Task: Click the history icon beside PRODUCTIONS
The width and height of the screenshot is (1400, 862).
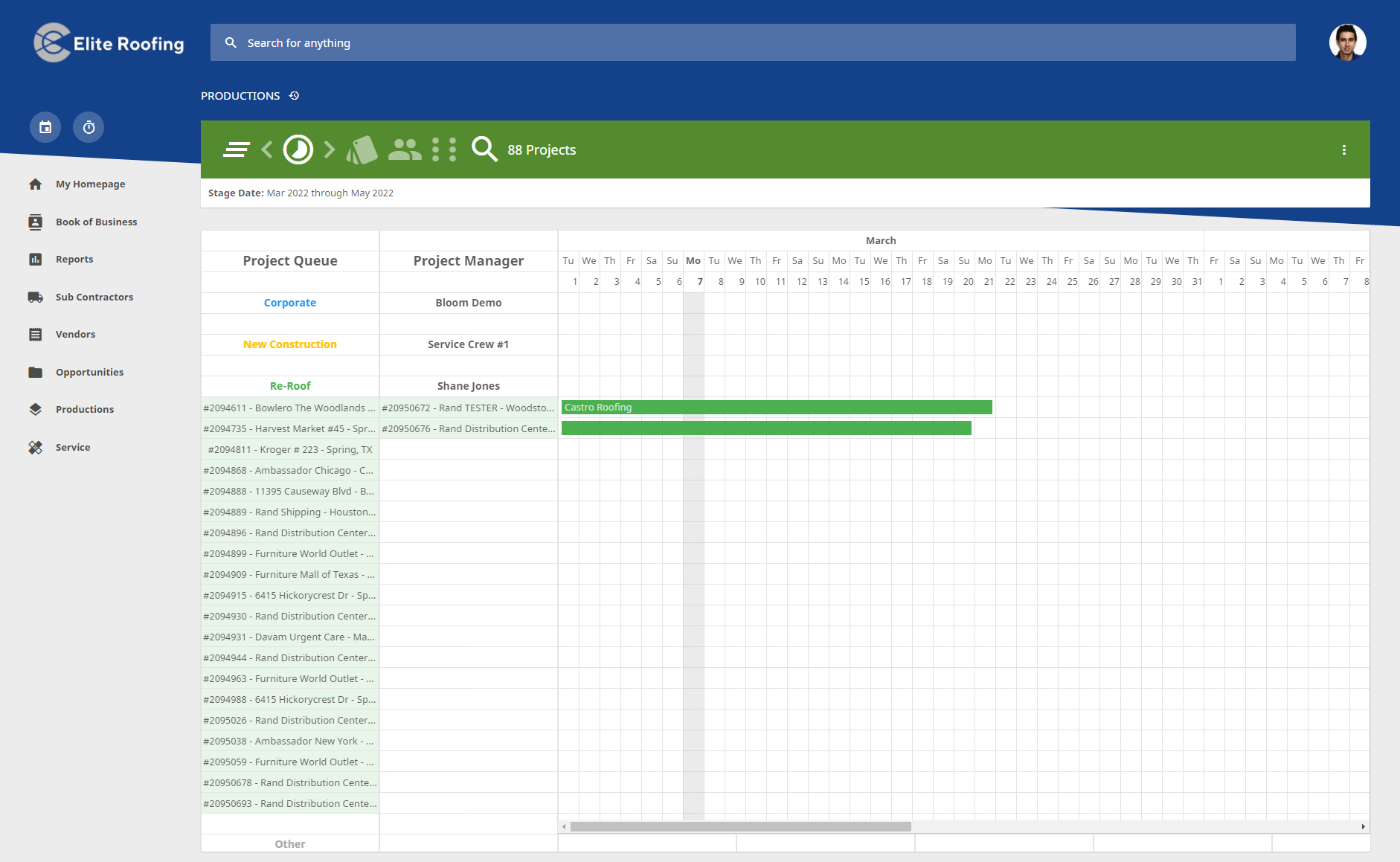Action: tap(294, 96)
